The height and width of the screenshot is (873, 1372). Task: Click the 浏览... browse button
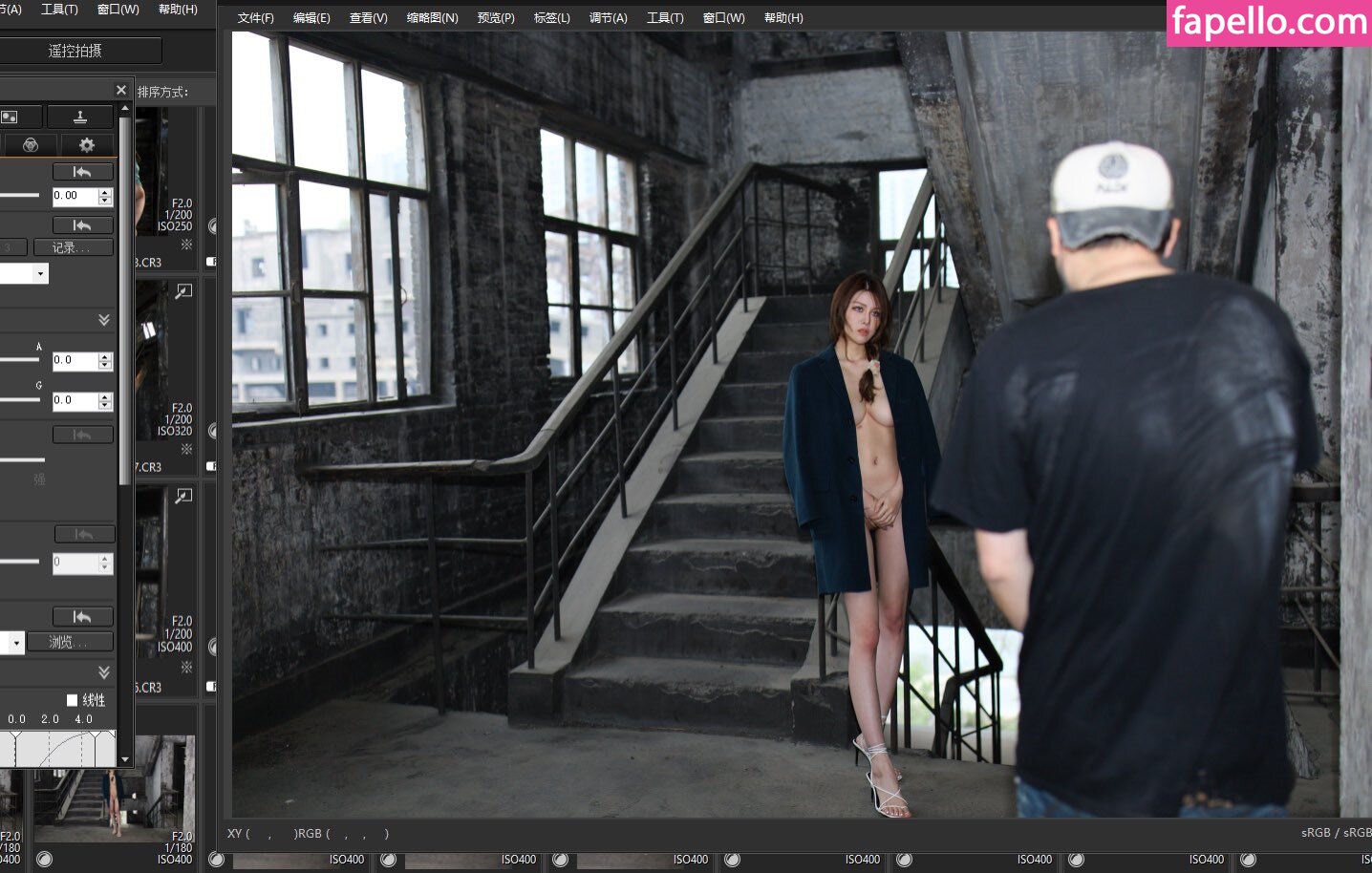70,643
